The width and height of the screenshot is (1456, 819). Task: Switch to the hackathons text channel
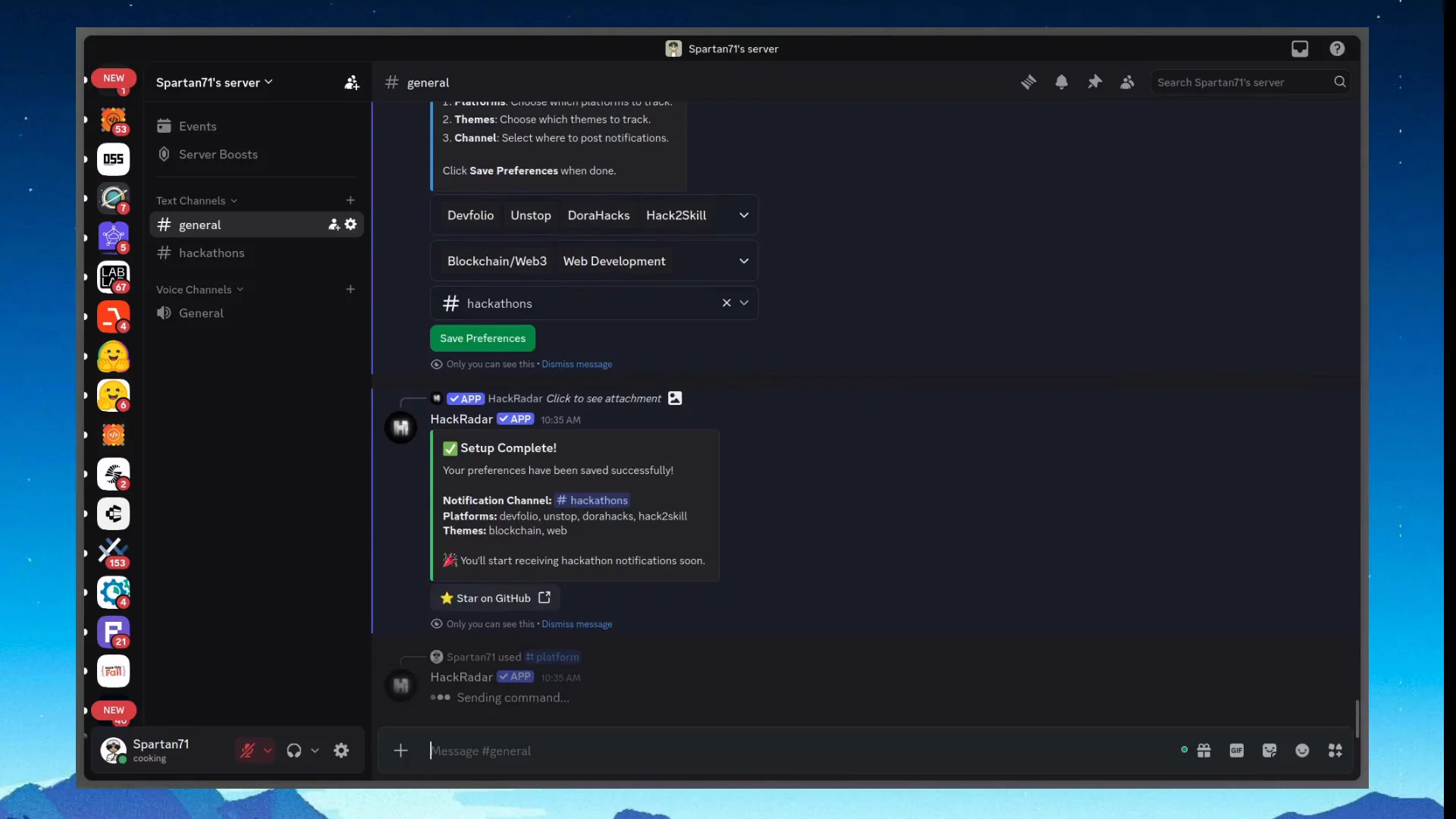[212, 253]
